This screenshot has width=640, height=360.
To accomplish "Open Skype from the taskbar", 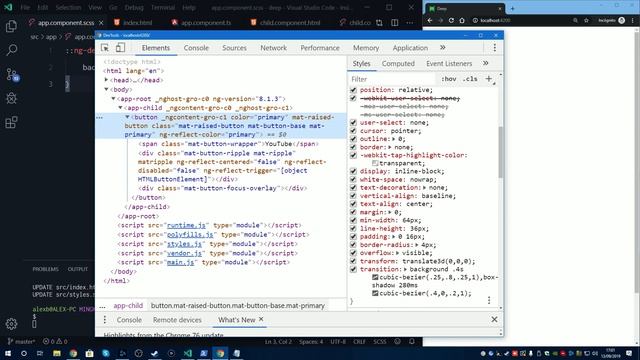I will coord(106,353).
